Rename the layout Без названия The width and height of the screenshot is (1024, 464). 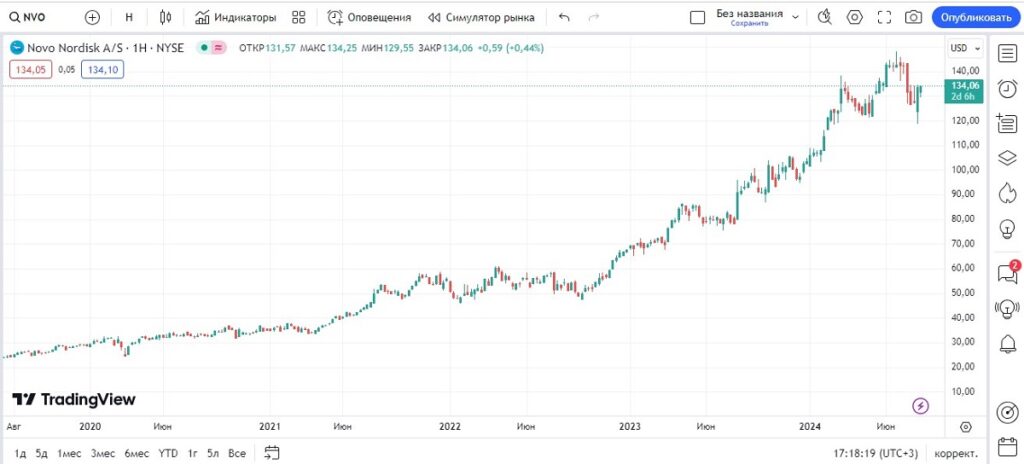click(749, 13)
